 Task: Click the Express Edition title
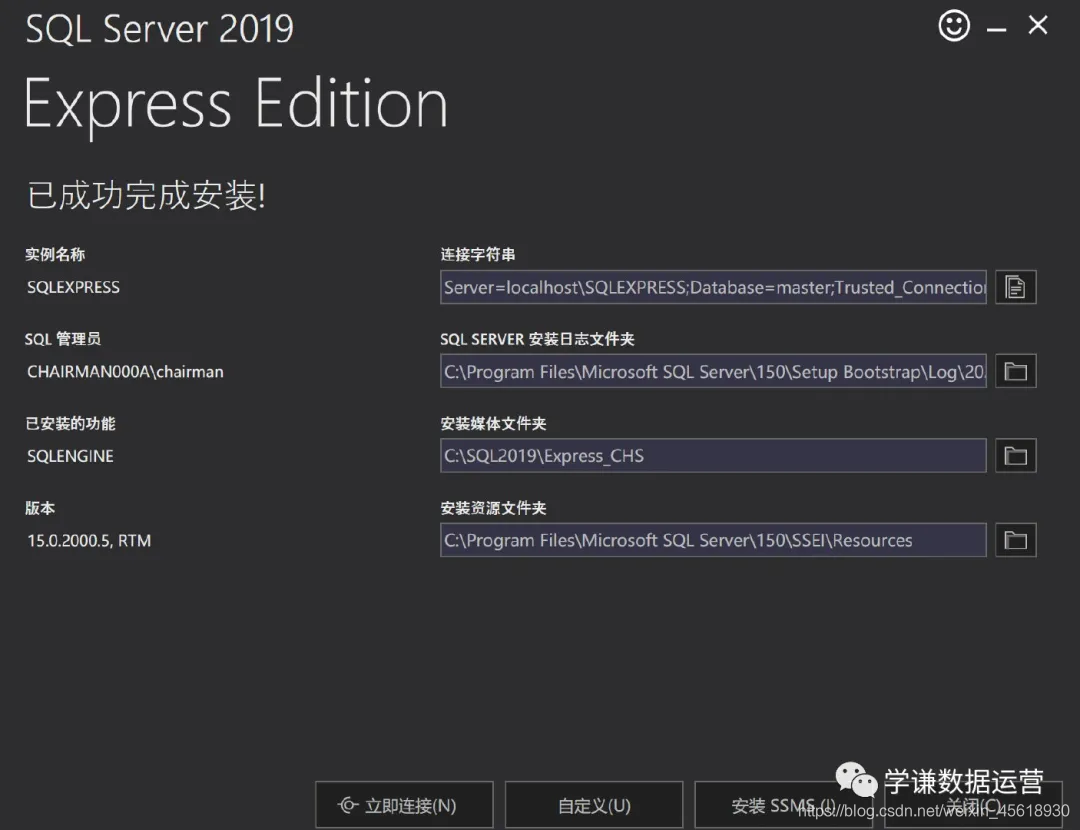[236, 105]
